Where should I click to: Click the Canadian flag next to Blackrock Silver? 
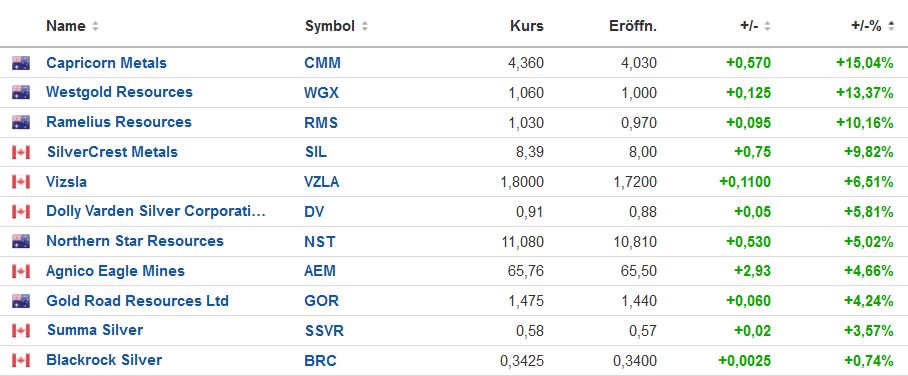coord(21,360)
